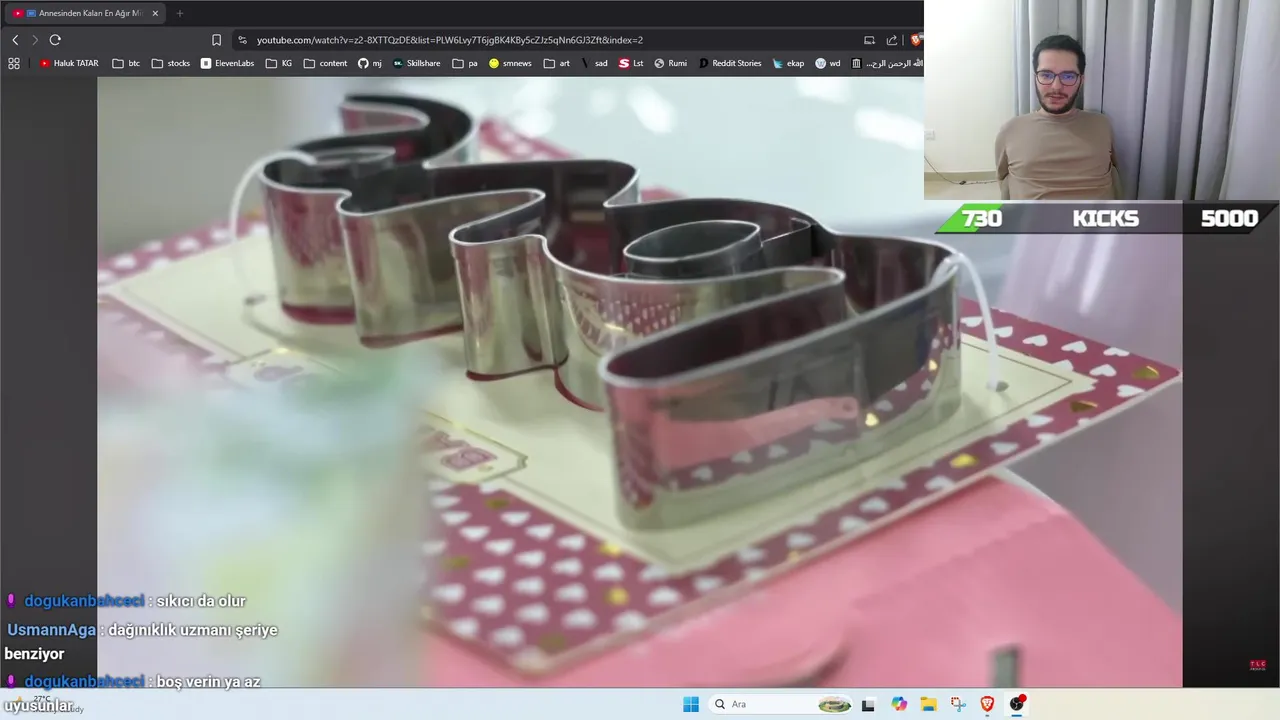1280x720 pixels.
Task: Open the KG bookmarks folder
Action: pyautogui.click(x=279, y=63)
